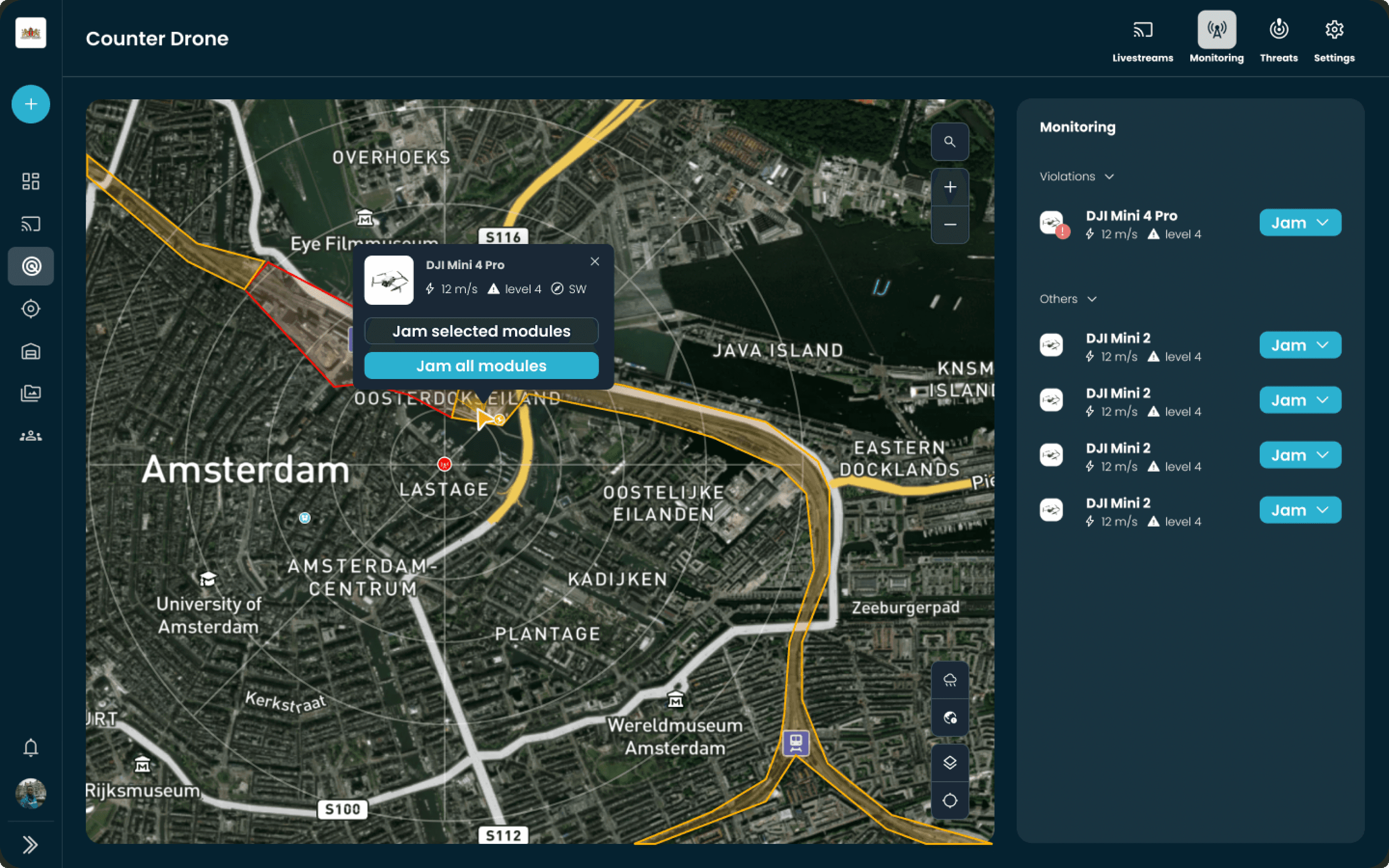
Task: Click the Zeeburgerpad map label
Action: tap(906, 608)
